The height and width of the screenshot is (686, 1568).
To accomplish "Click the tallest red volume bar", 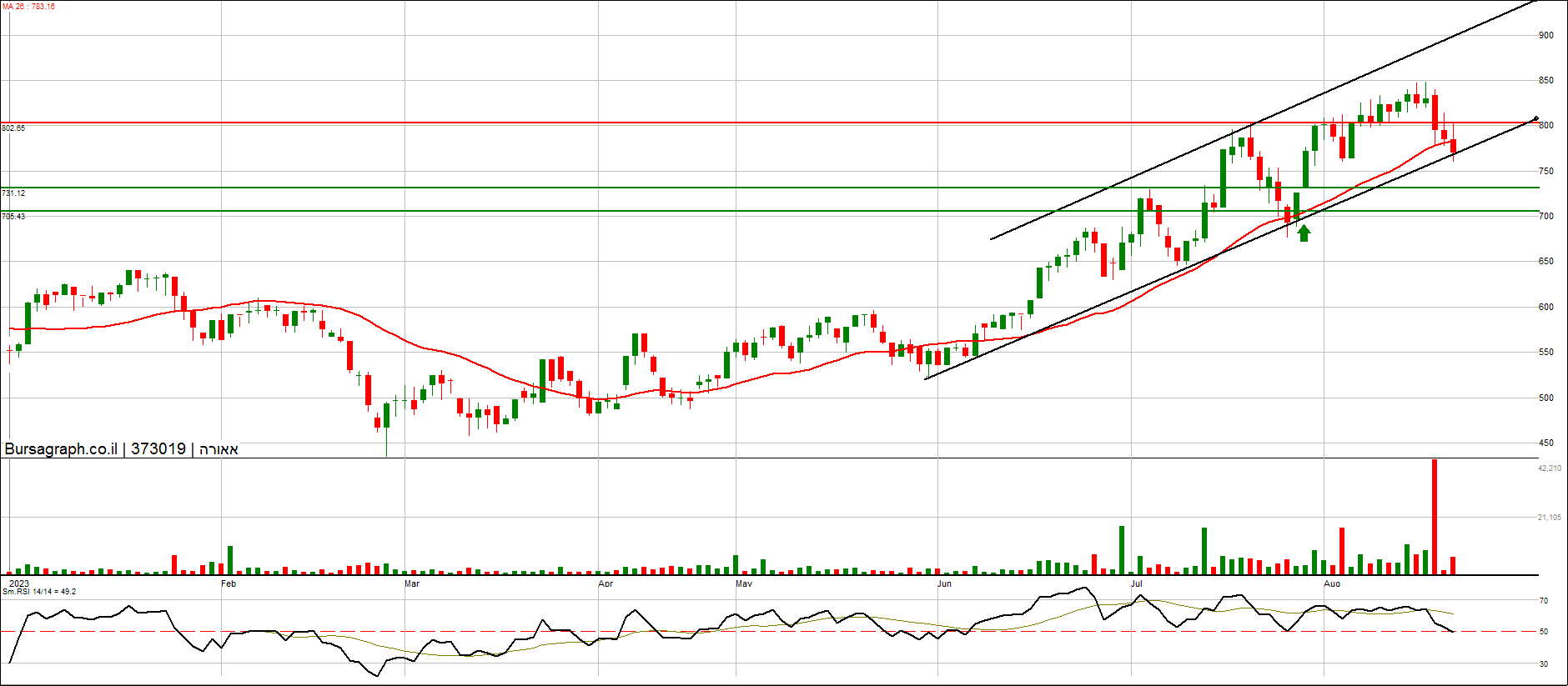I will (1435, 517).
